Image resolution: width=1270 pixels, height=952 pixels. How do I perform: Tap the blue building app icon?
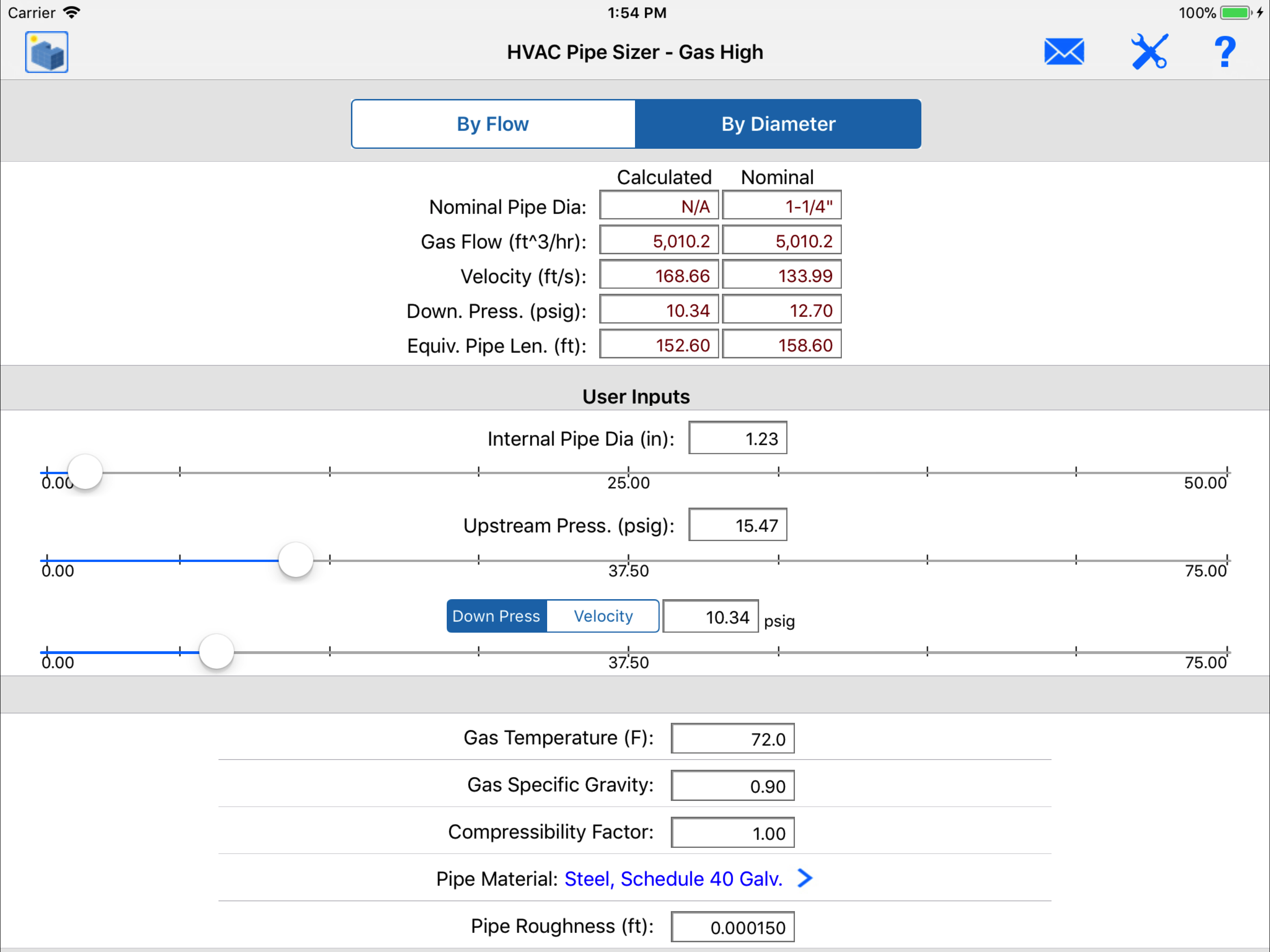[46, 52]
